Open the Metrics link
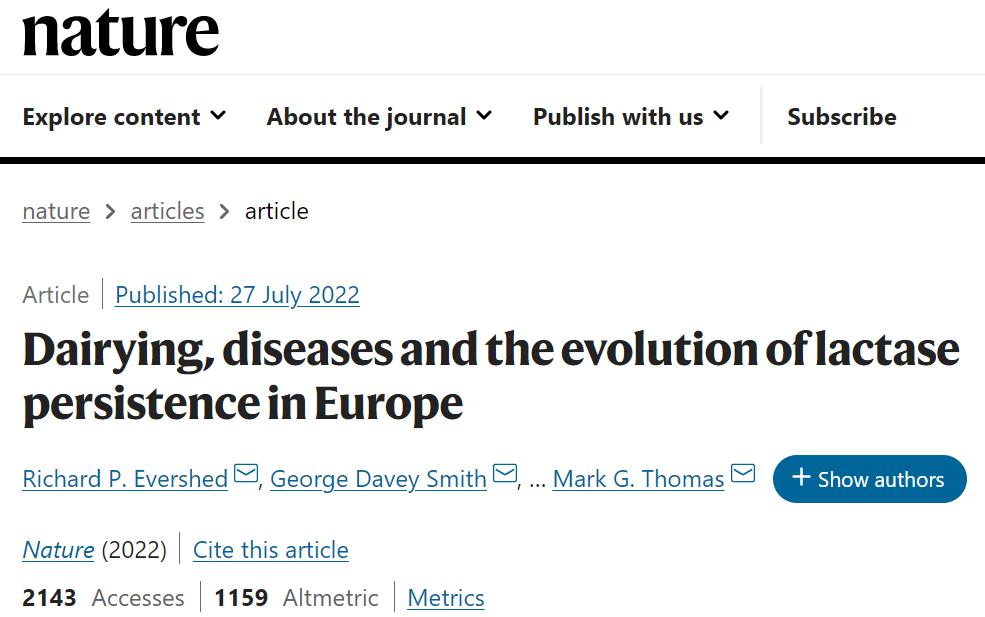 446,598
